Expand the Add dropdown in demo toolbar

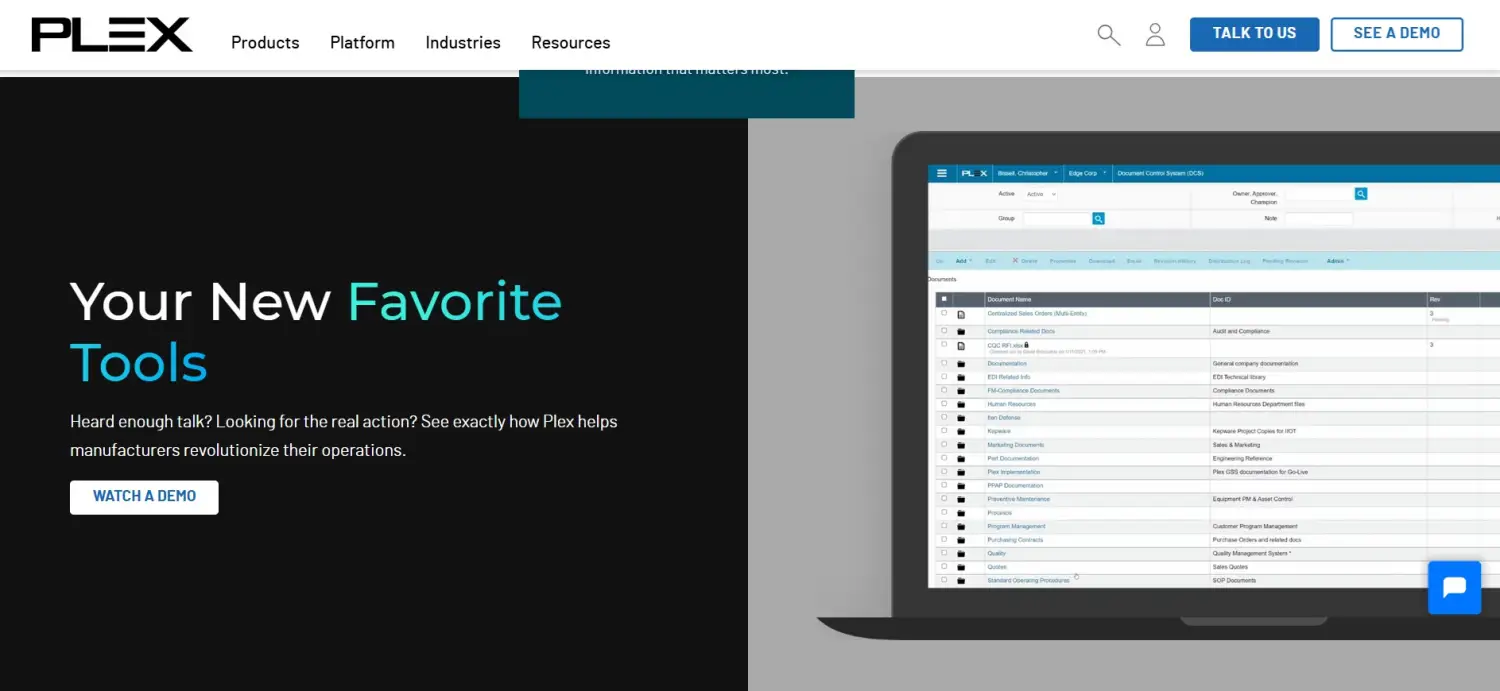click(964, 261)
